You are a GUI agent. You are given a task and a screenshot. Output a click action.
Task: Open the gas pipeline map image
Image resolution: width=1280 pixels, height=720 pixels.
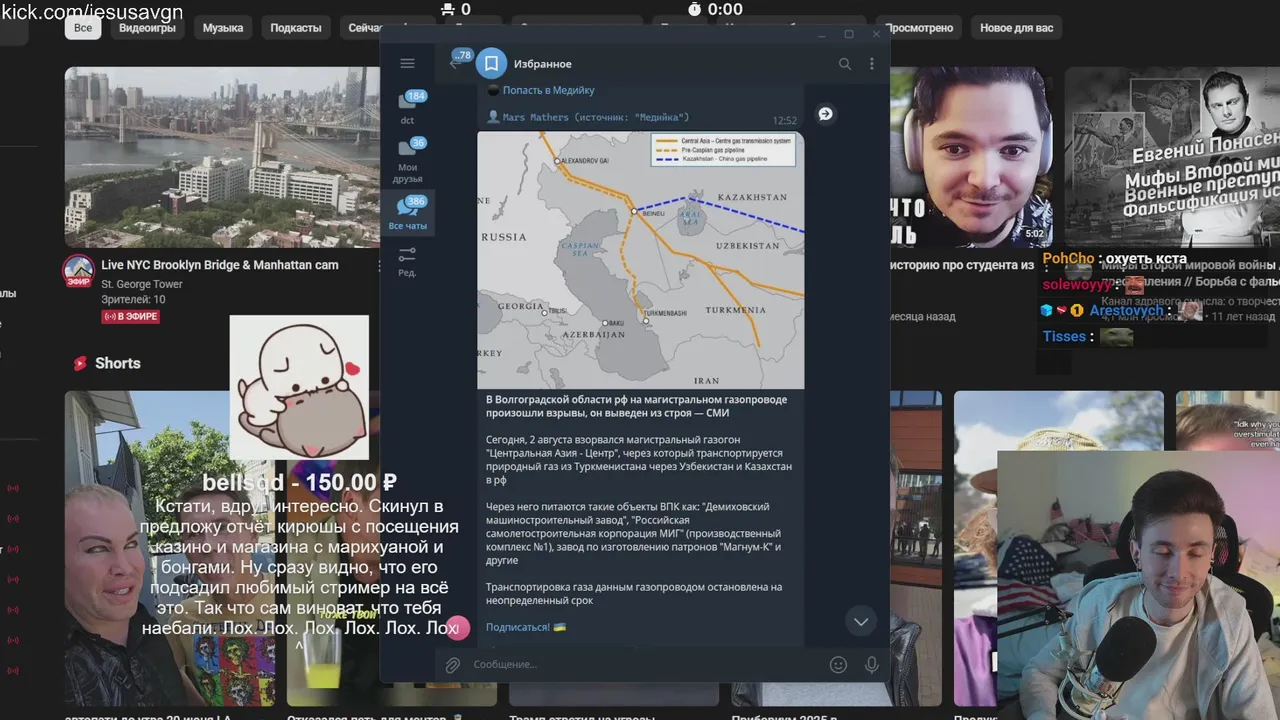(640, 259)
